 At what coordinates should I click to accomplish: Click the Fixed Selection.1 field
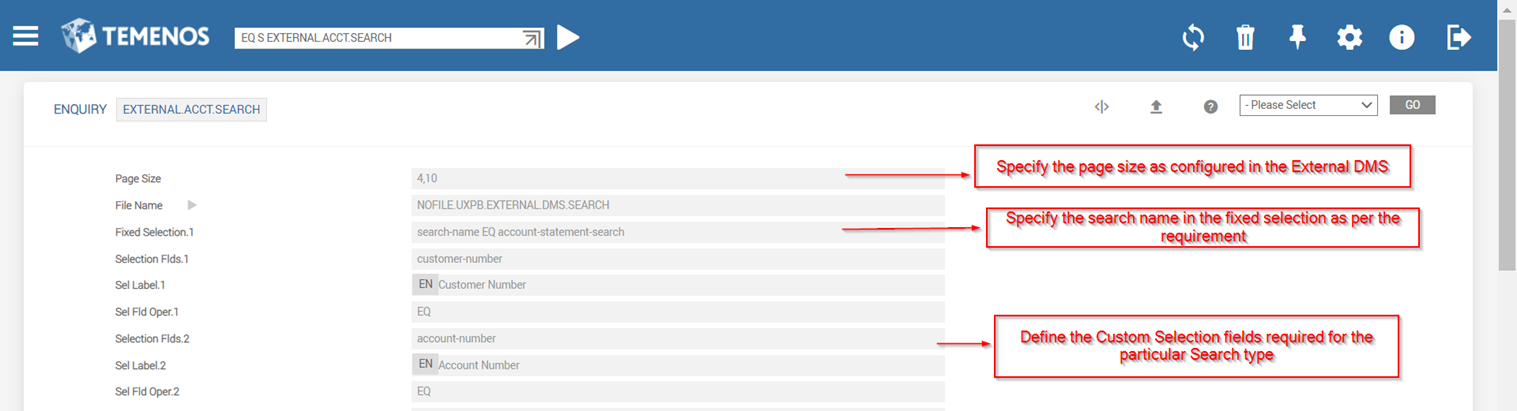pyautogui.click(x=677, y=232)
